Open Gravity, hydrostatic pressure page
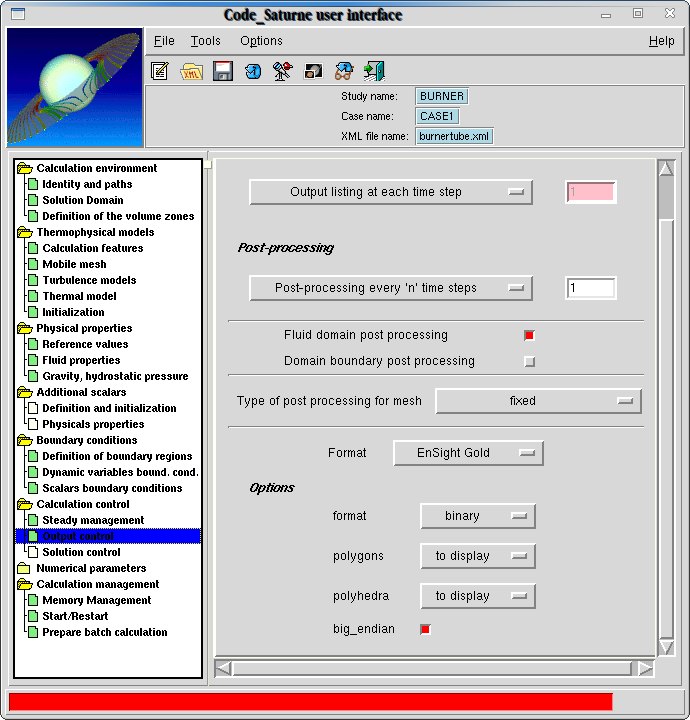 (115, 376)
